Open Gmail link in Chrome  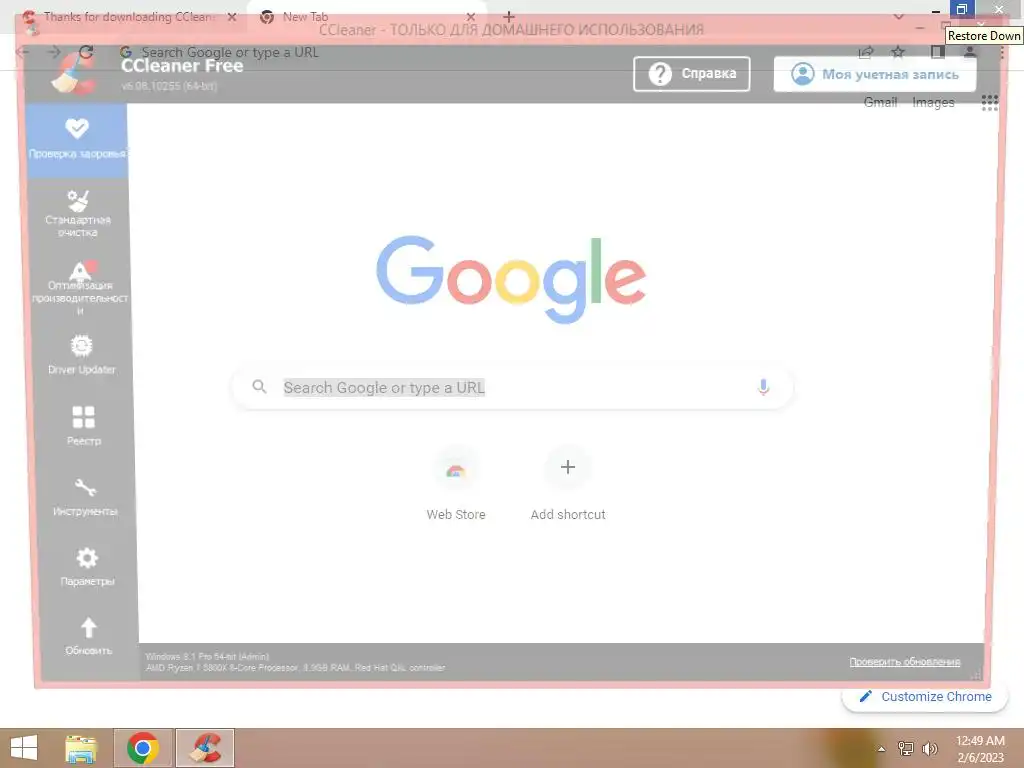tap(880, 103)
